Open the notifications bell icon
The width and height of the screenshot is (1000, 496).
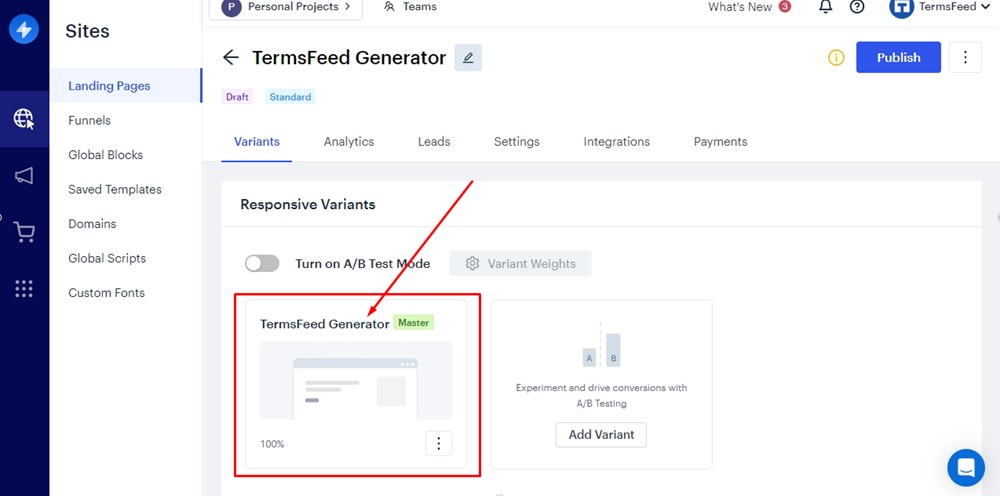click(x=825, y=7)
